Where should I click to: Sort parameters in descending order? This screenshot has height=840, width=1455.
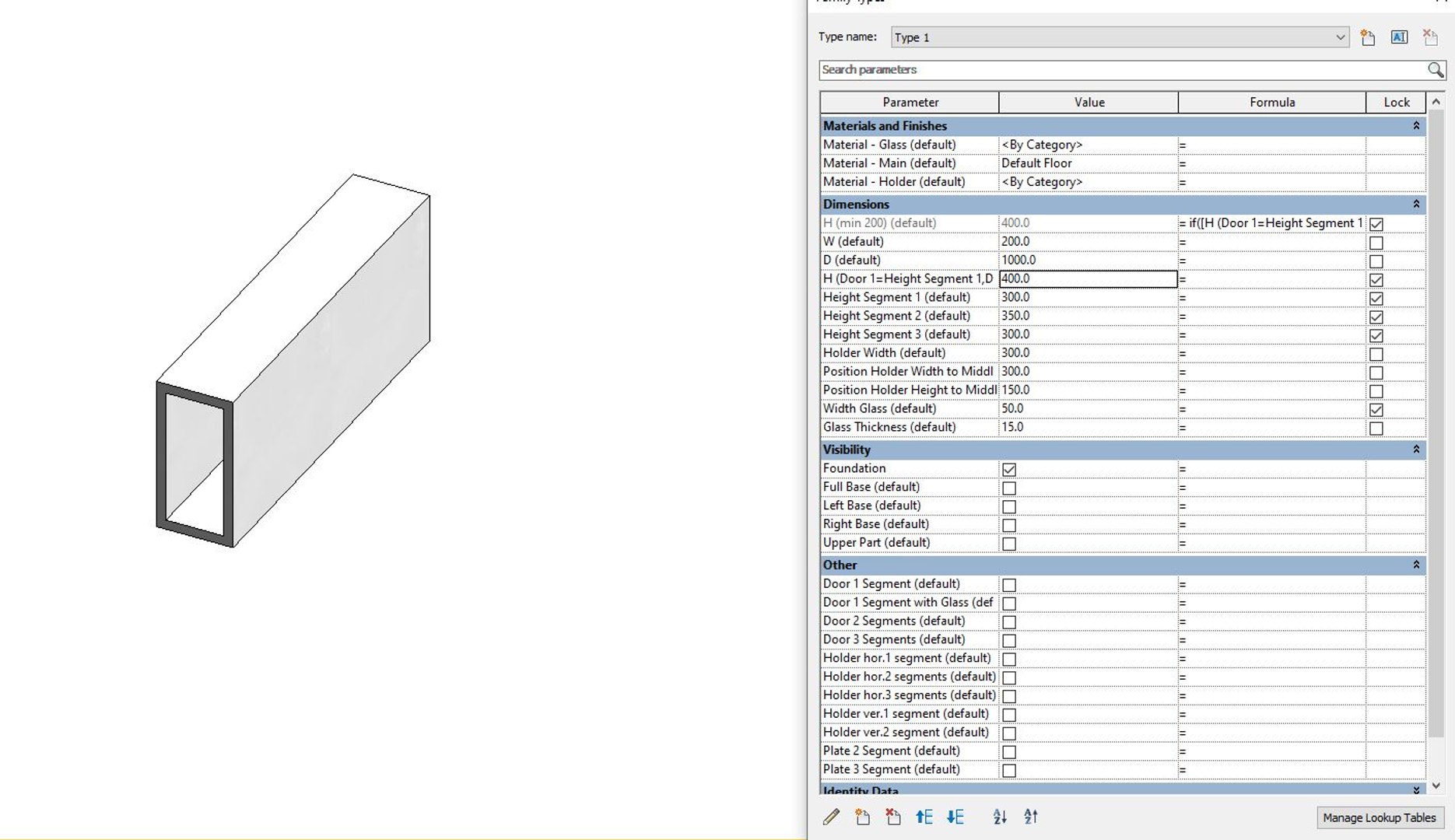1031,817
